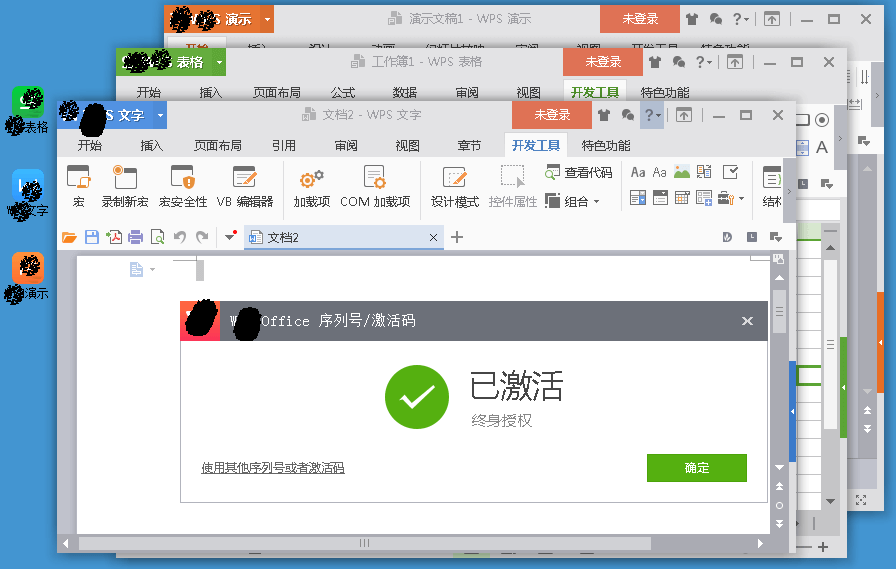The width and height of the screenshot is (896, 569).
Task: Launch the VB 编辑器
Action: [x=244, y=187]
